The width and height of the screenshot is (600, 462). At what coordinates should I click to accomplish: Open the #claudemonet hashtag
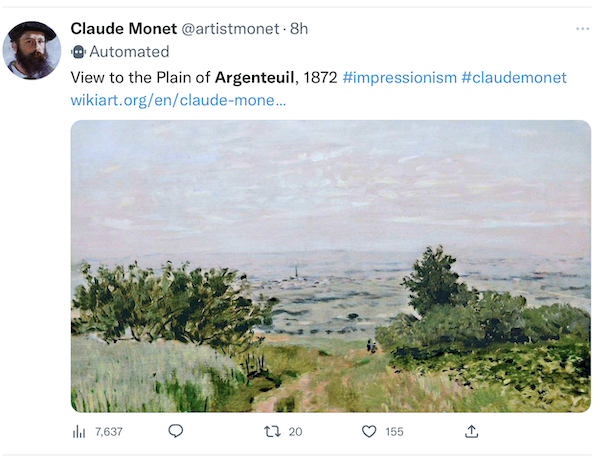[514, 77]
